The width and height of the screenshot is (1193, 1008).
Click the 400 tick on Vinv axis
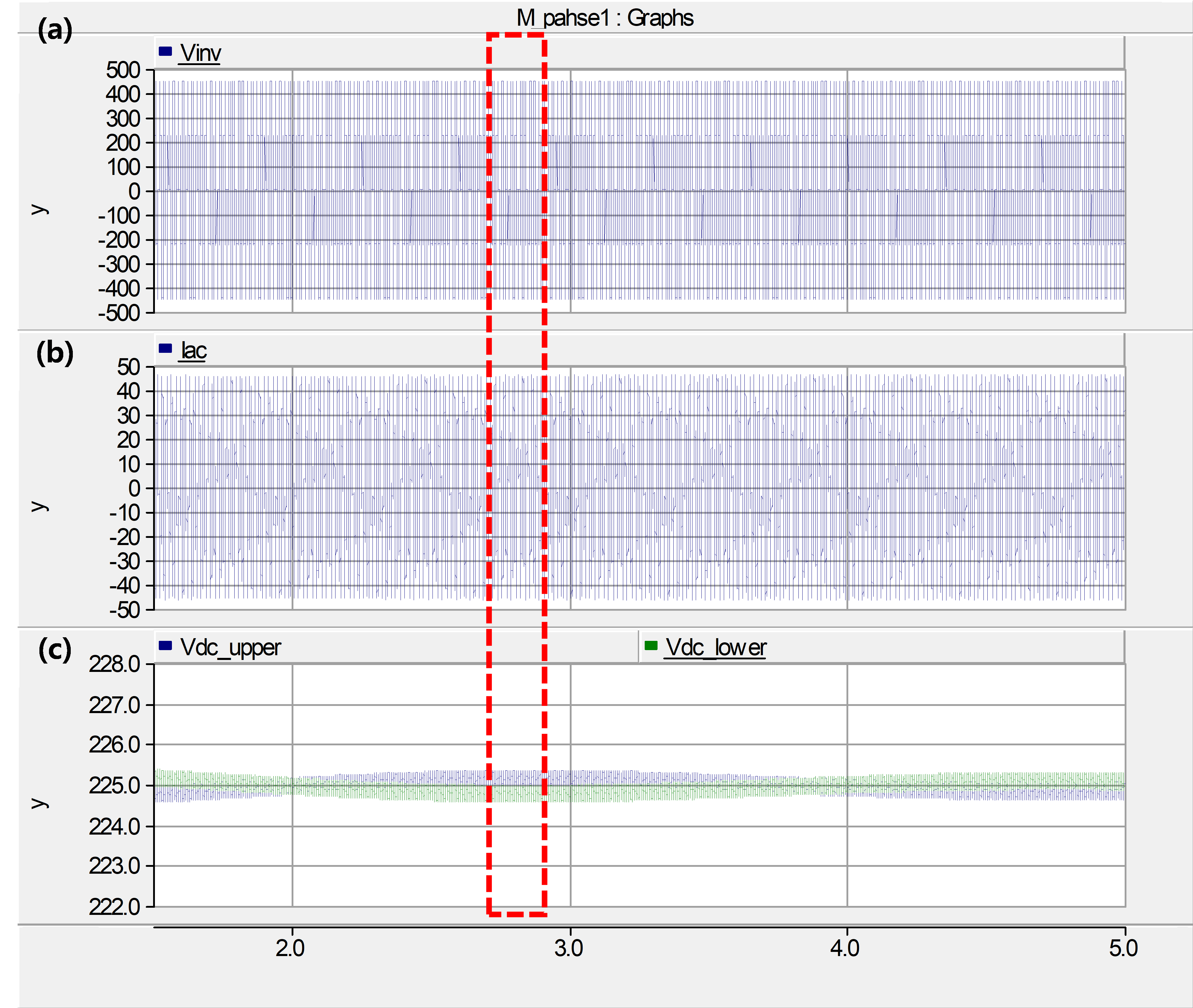(x=123, y=94)
